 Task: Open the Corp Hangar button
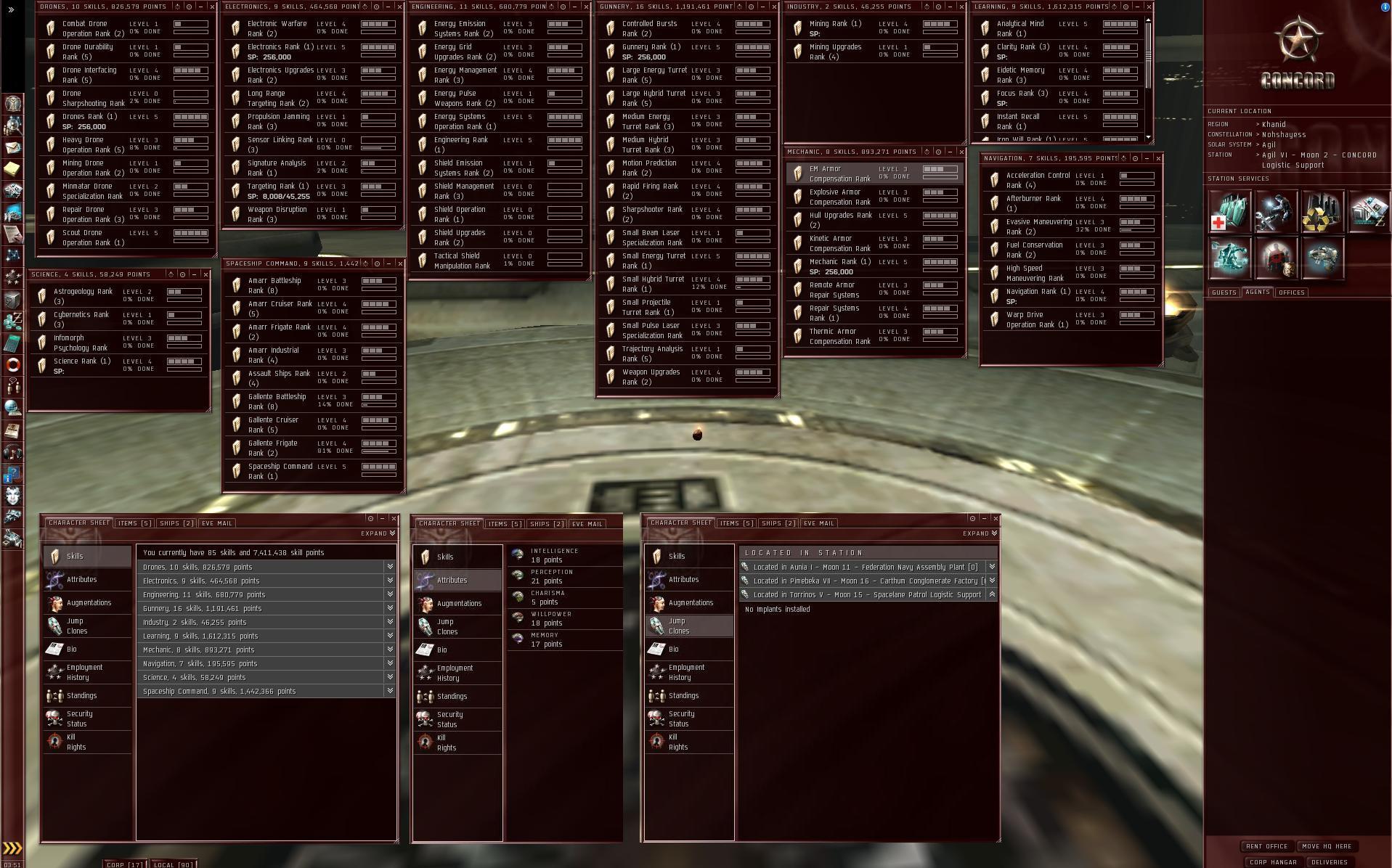(x=1273, y=862)
